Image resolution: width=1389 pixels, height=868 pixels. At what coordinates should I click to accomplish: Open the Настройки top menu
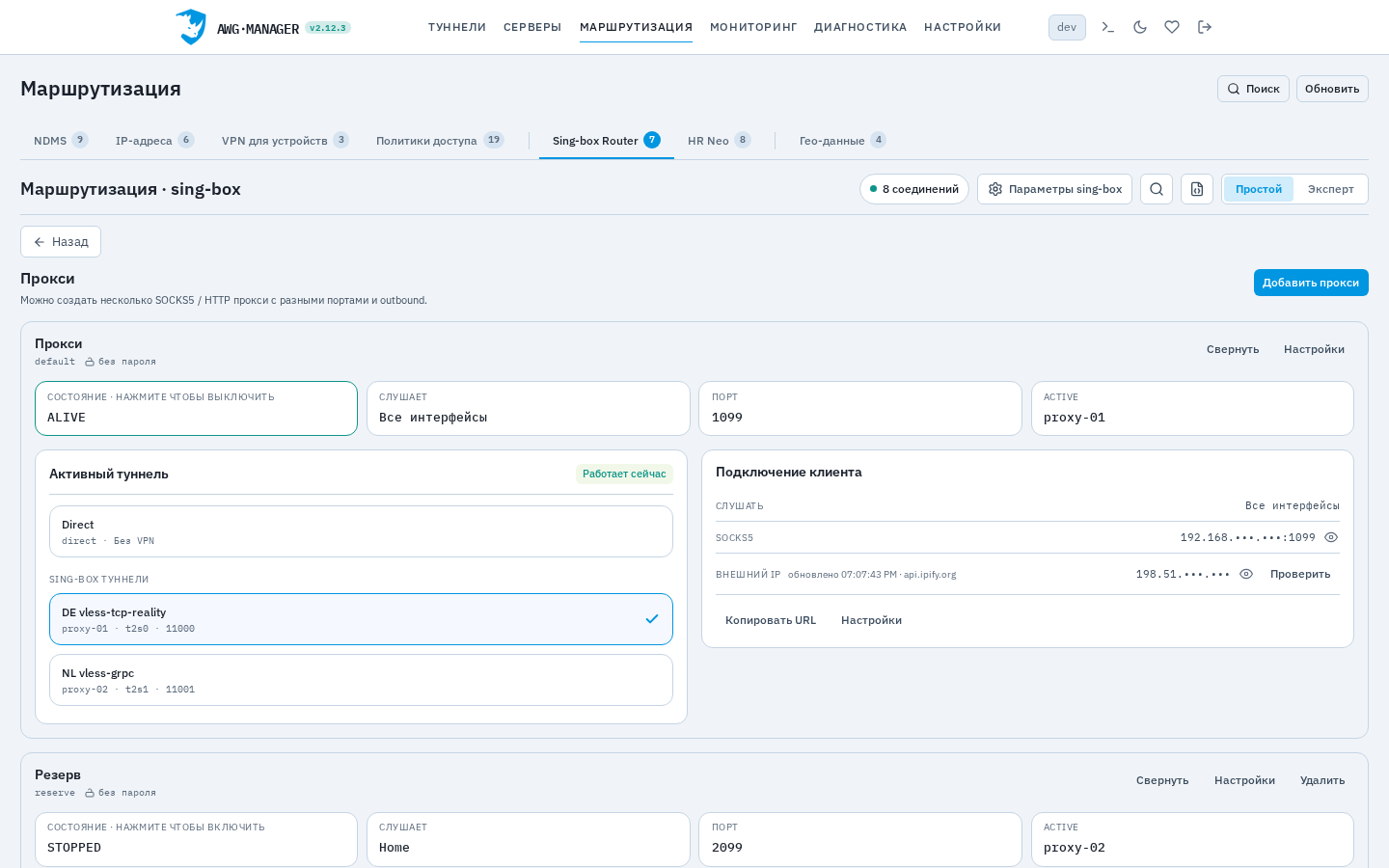click(x=963, y=27)
